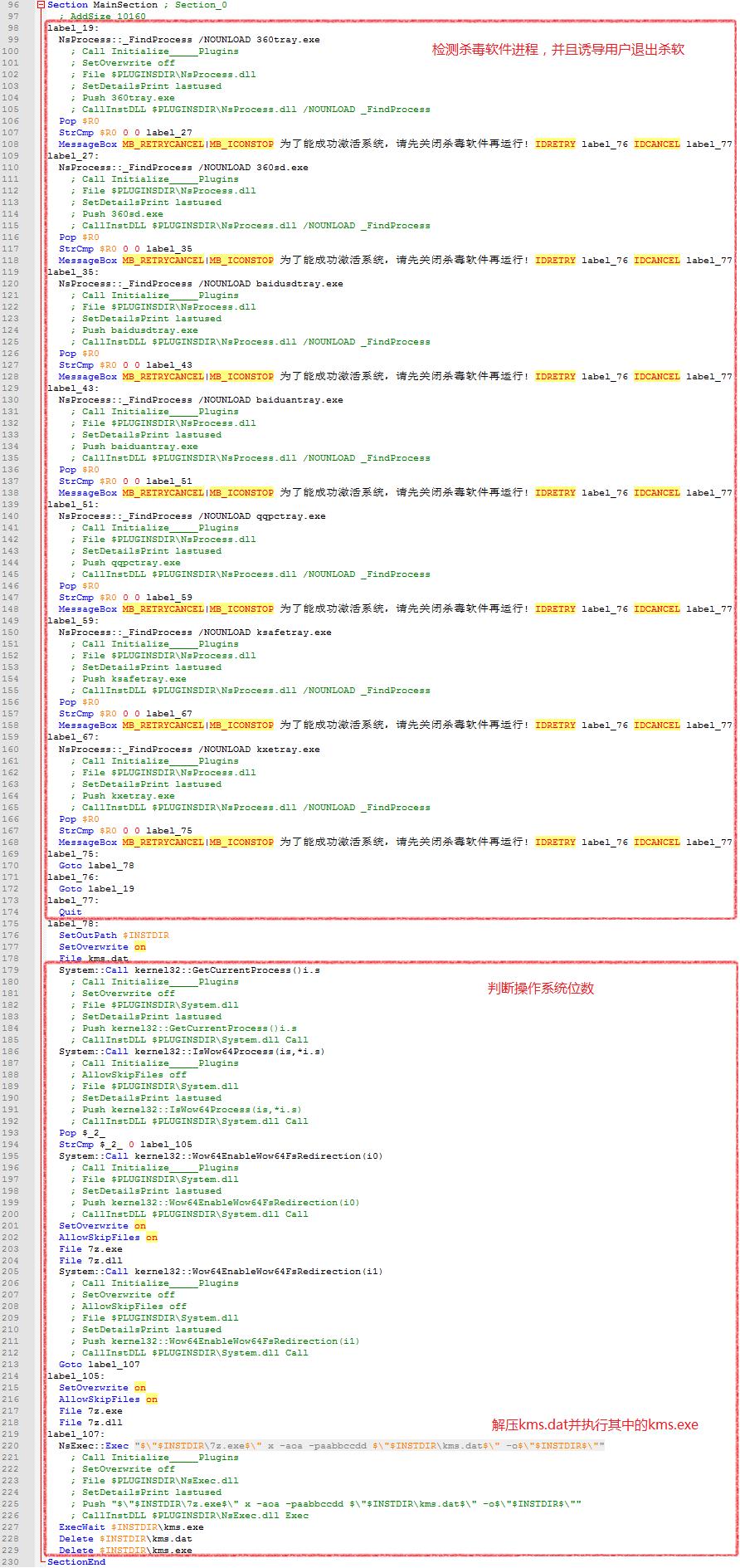Click the System::Call kernel32::GetCurrentProcess()i.s line
Image resolution: width=740 pixels, height=1568 pixels.
click(x=189, y=970)
